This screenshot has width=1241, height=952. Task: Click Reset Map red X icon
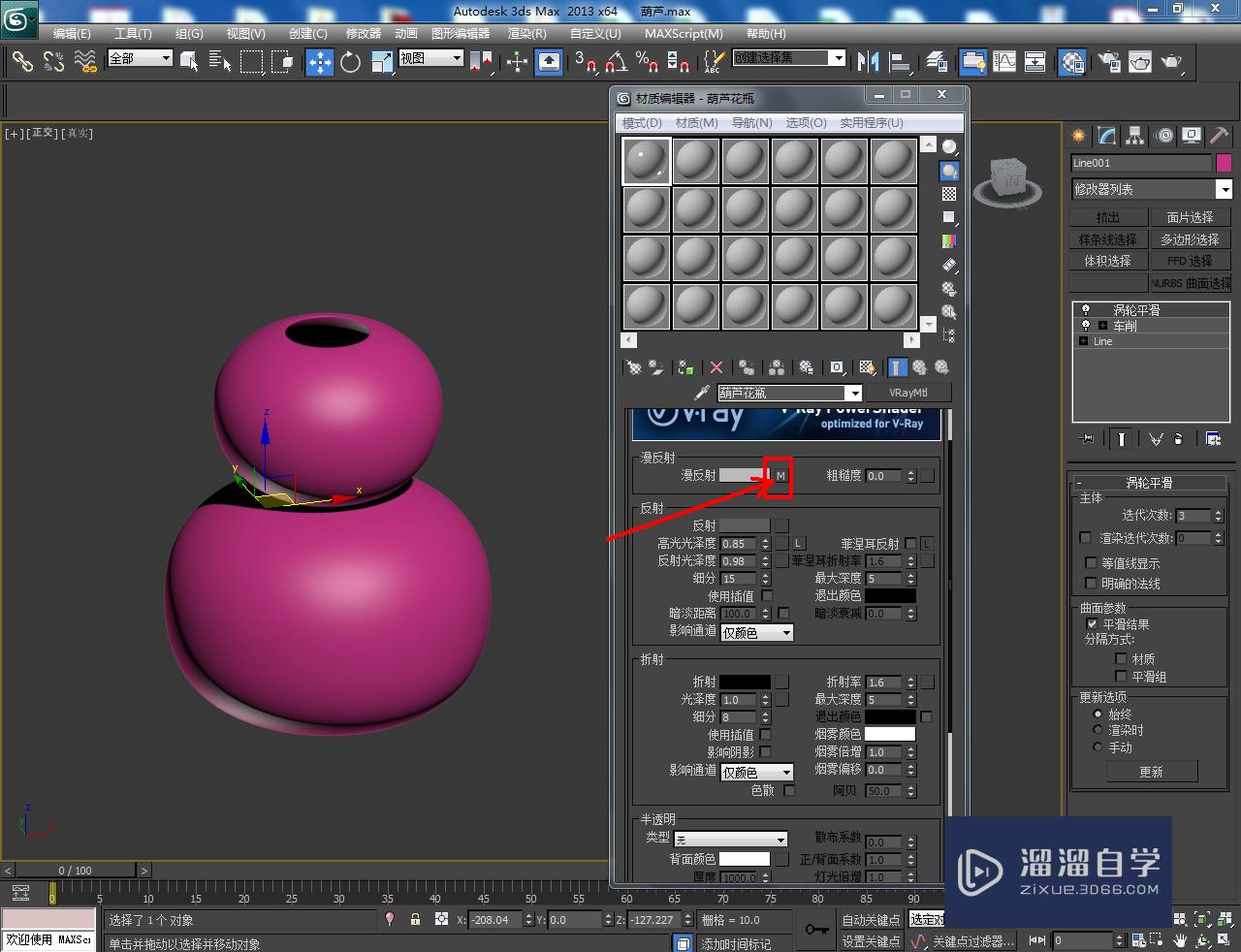click(716, 368)
